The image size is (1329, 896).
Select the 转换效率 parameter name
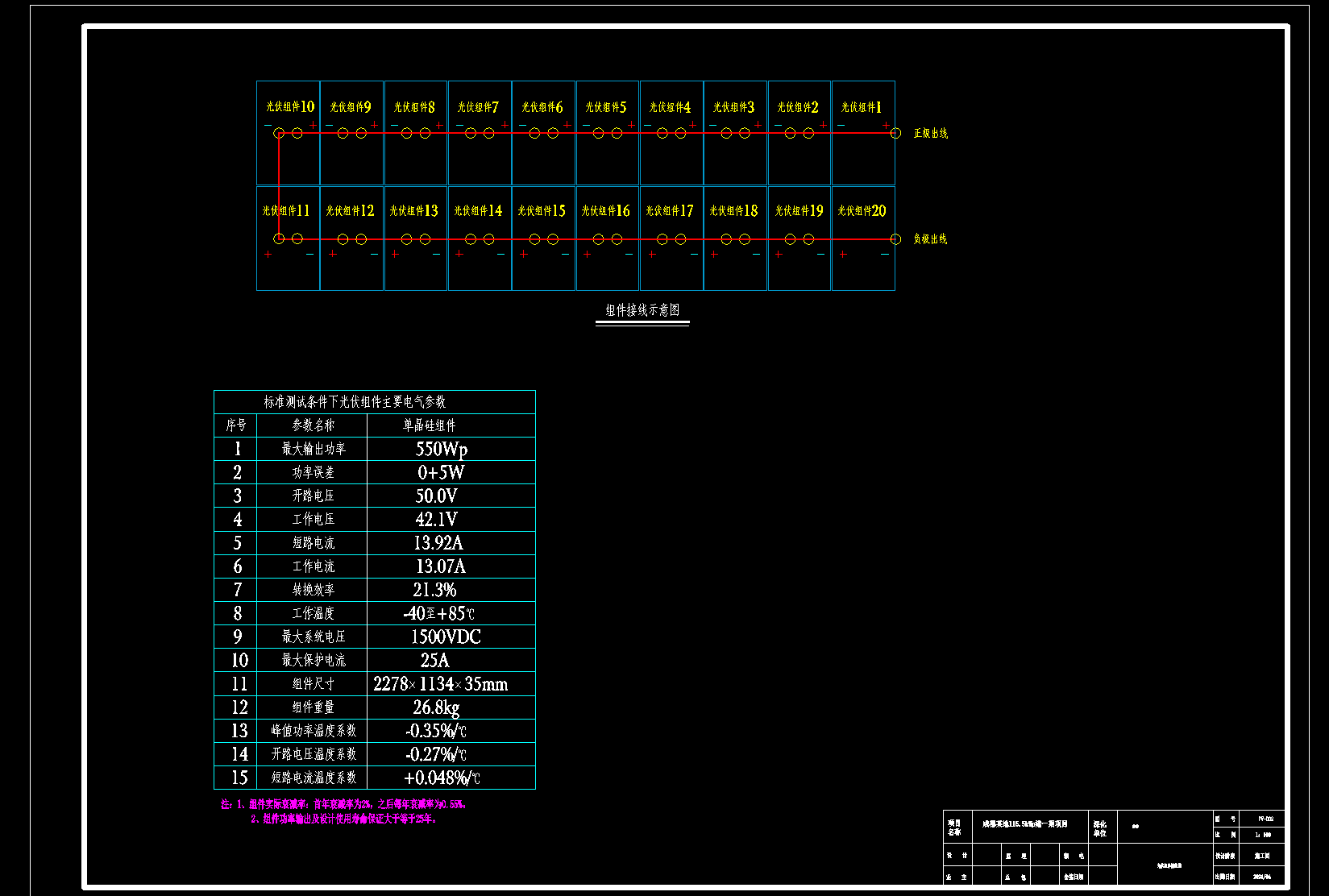tap(313, 590)
